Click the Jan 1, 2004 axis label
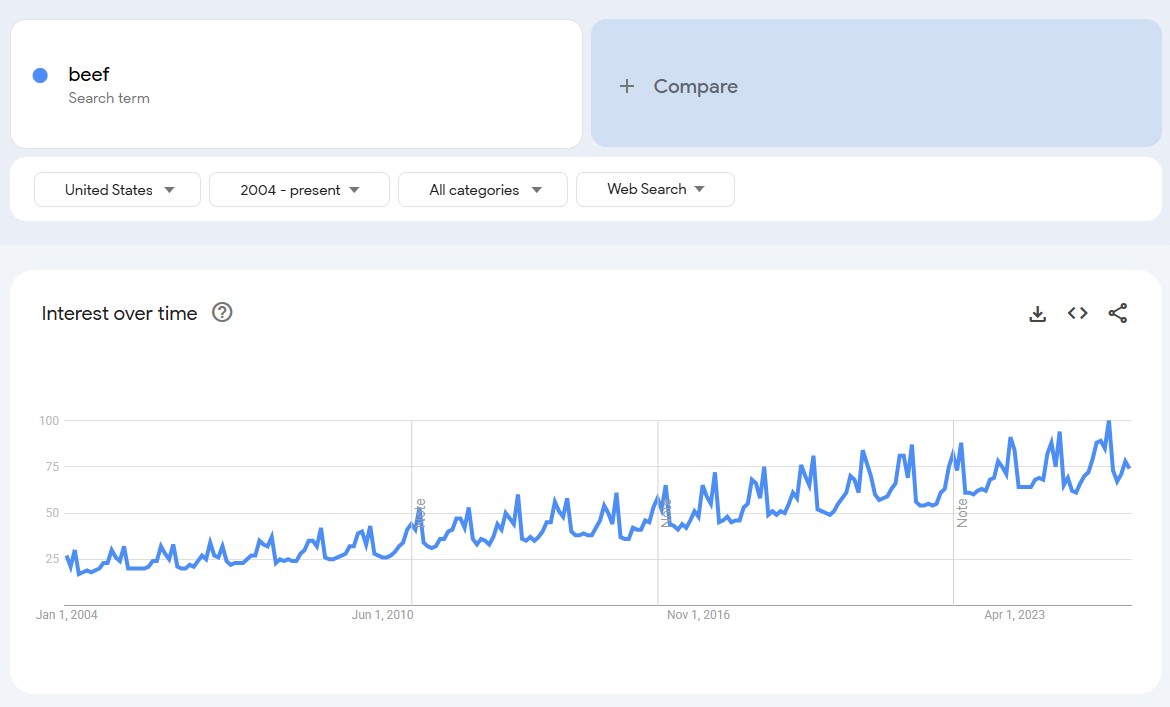Viewport: 1170px width, 707px height. [66, 615]
